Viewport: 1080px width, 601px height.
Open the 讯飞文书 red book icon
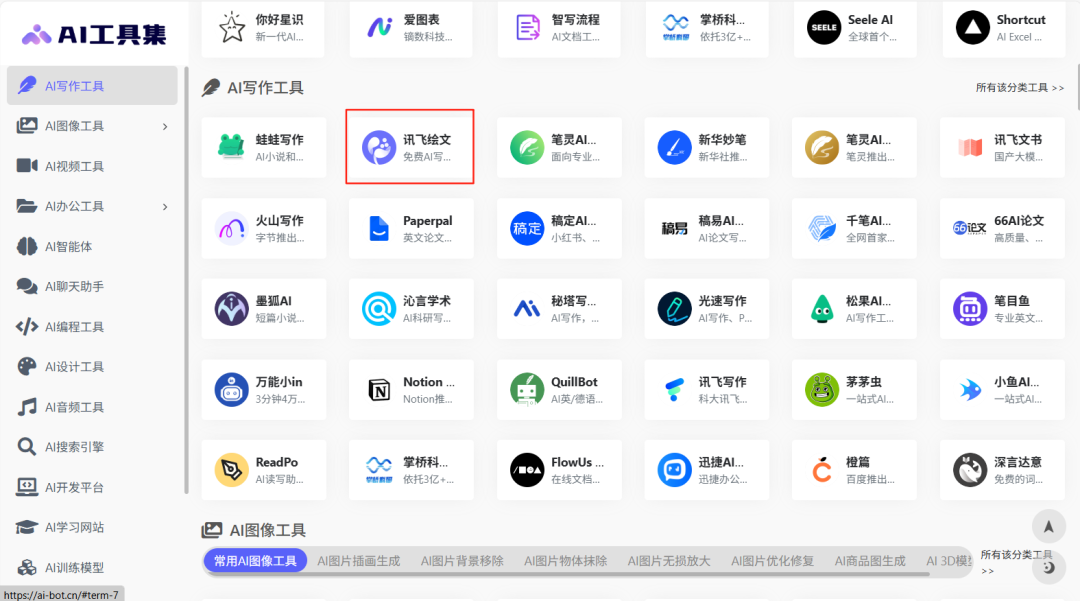pos(970,147)
